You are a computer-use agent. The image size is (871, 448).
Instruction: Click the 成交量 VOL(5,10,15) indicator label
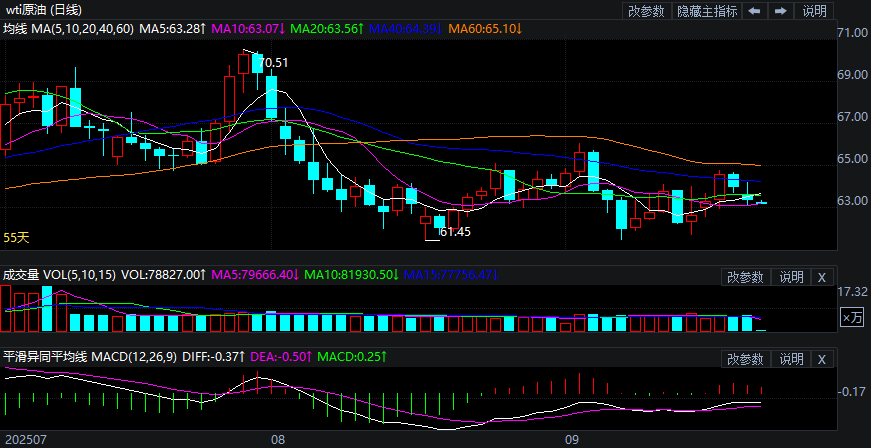(x=58, y=274)
